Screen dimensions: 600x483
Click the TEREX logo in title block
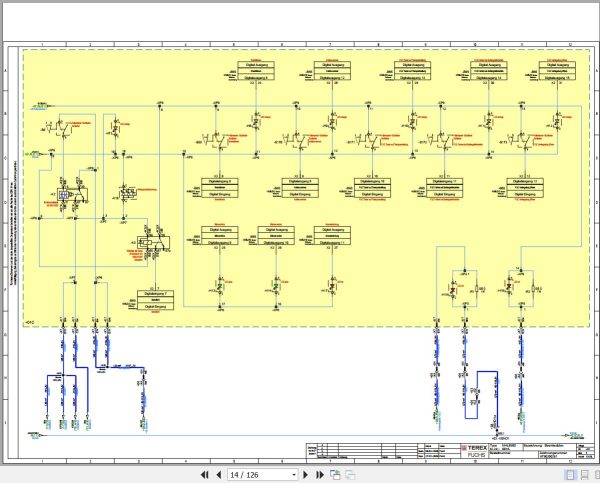point(474,448)
